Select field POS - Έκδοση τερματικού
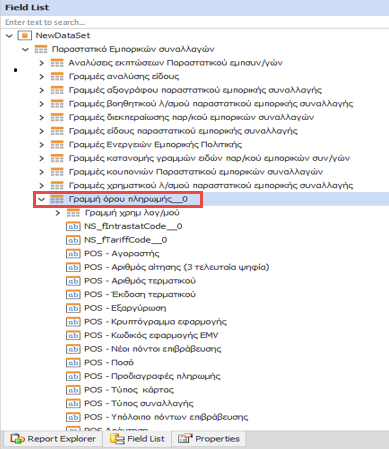The height and width of the screenshot is (449, 389). pyautogui.click(x=140, y=295)
